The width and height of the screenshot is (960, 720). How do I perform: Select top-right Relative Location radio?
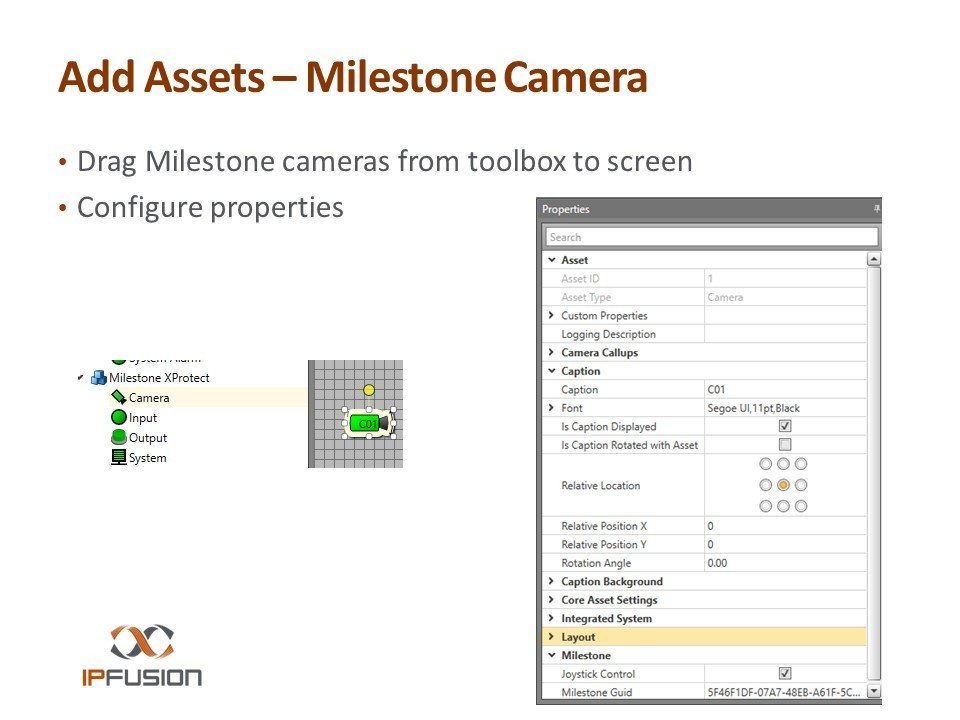801,464
